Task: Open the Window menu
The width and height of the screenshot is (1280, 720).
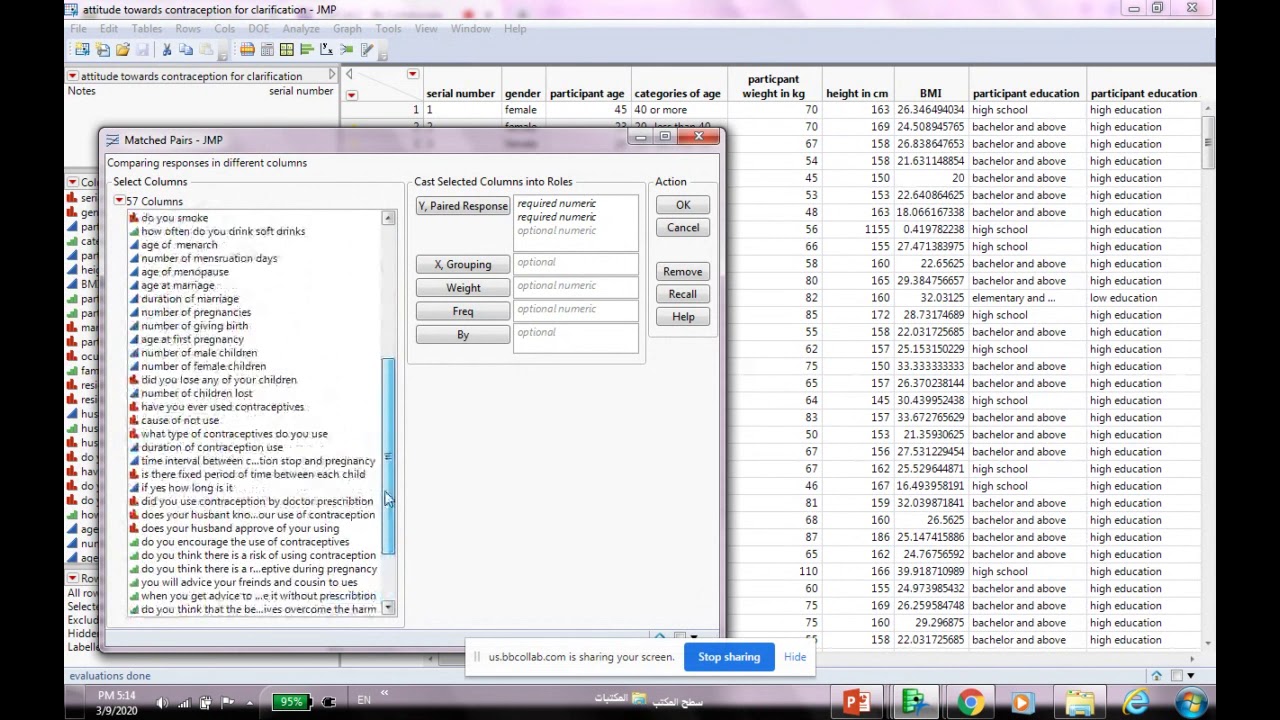Action: [470, 29]
